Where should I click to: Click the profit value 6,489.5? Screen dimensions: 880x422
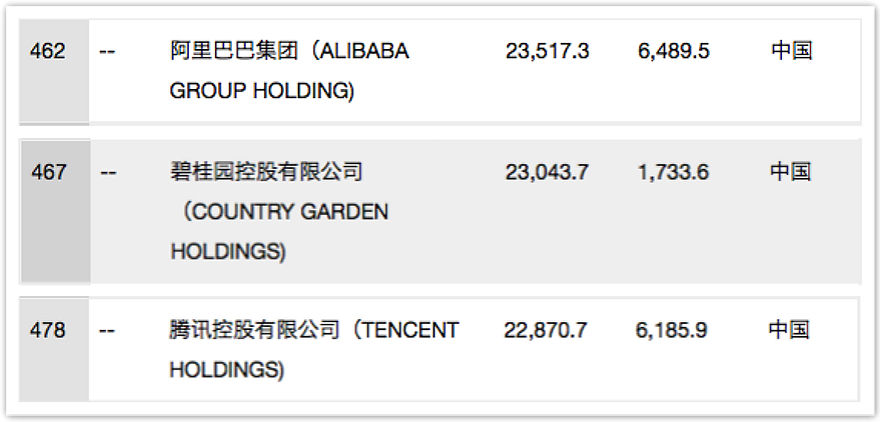[674, 51]
